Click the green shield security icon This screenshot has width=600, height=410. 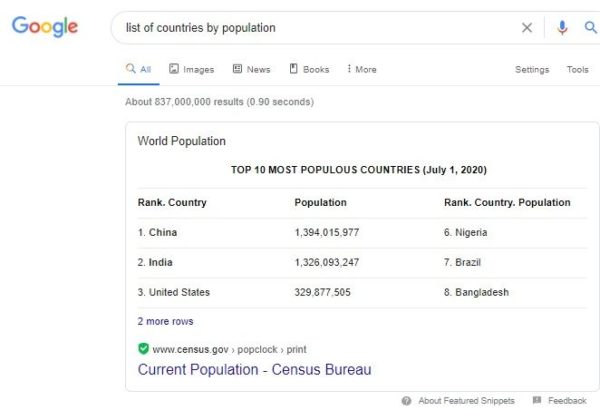(x=143, y=349)
